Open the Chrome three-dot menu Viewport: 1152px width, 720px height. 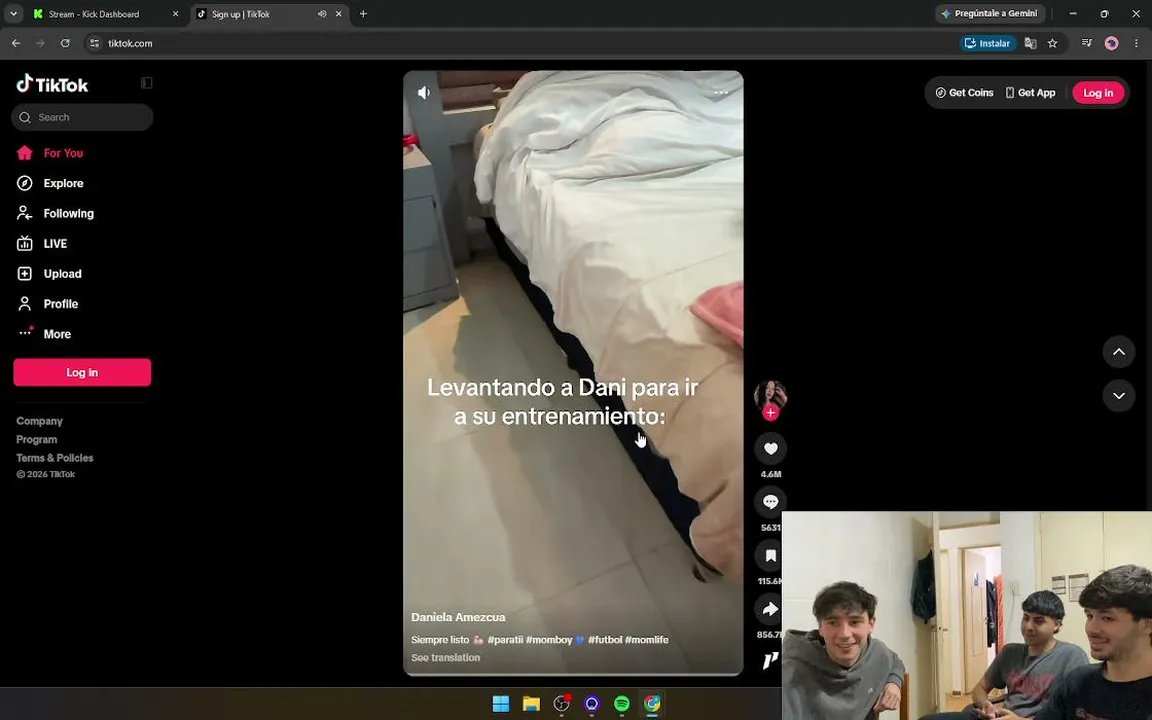point(1136,43)
